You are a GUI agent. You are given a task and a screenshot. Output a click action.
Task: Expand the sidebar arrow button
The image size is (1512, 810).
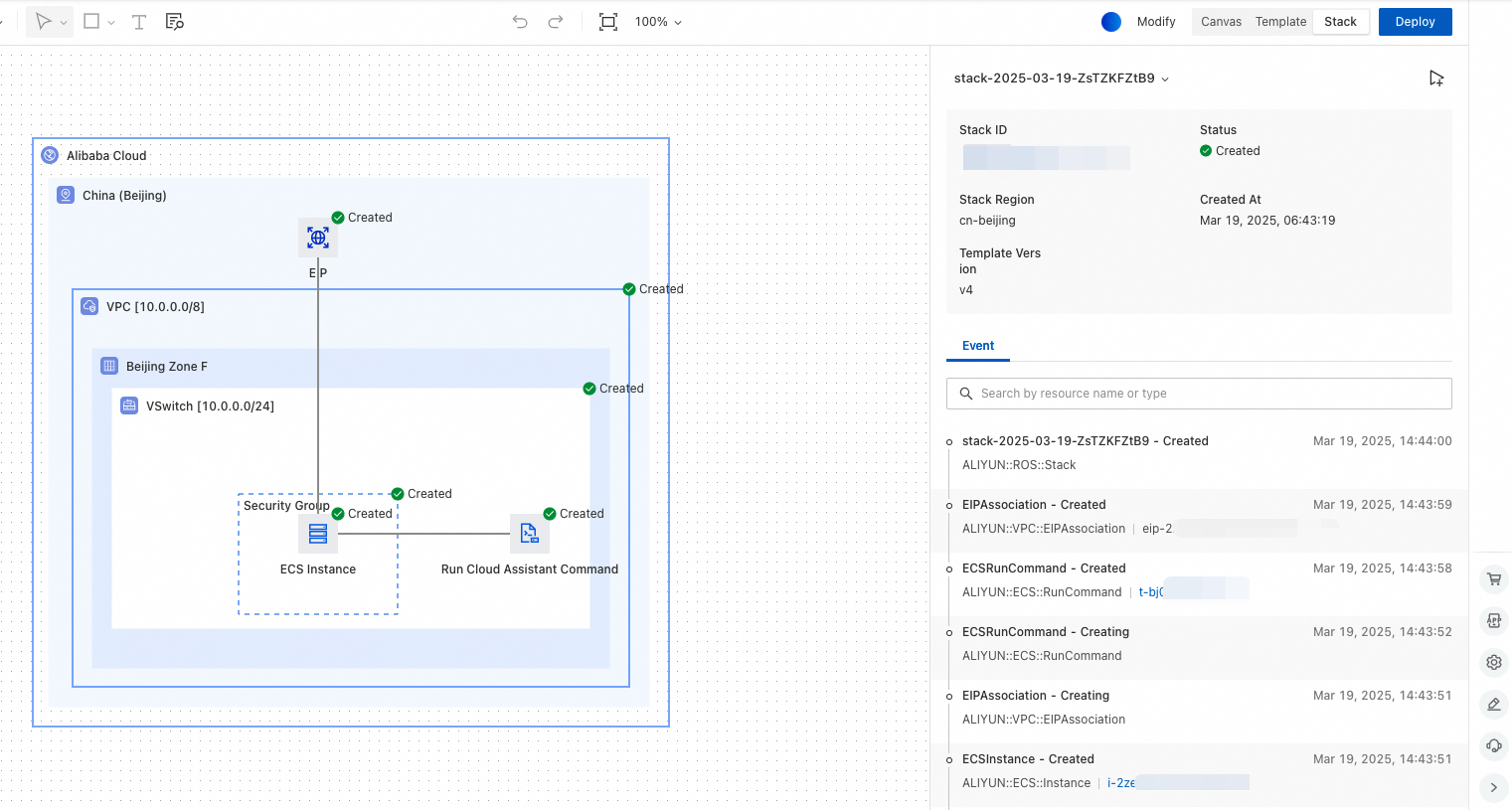(x=1493, y=787)
